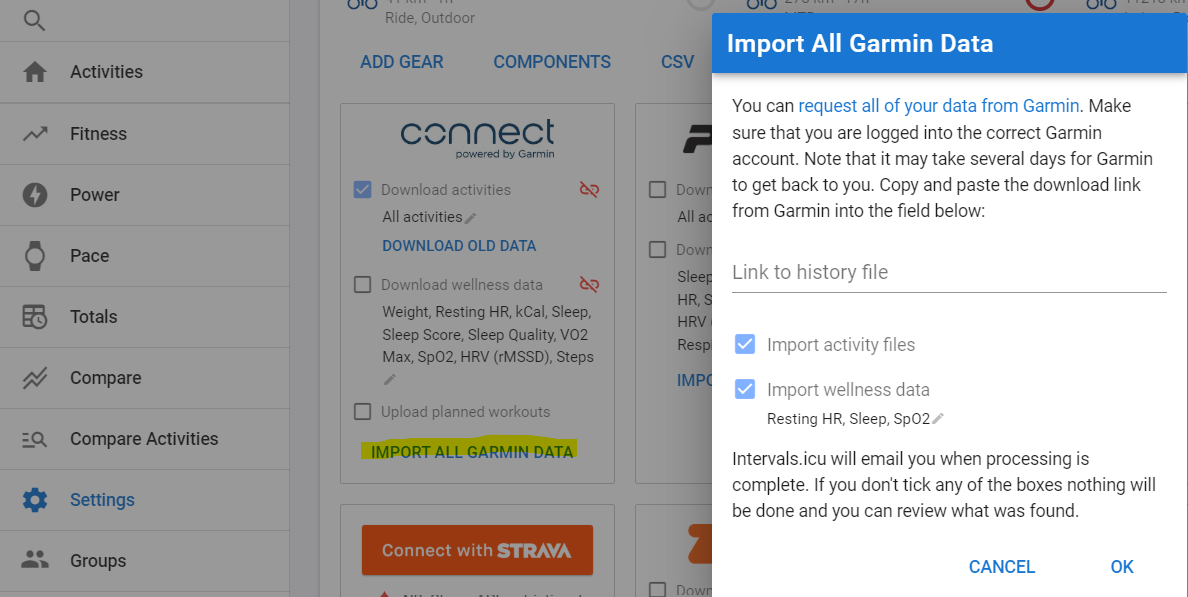Uncheck Download activities checkbox
Image resolution: width=1188 pixels, height=597 pixels.
click(x=363, y=189)
